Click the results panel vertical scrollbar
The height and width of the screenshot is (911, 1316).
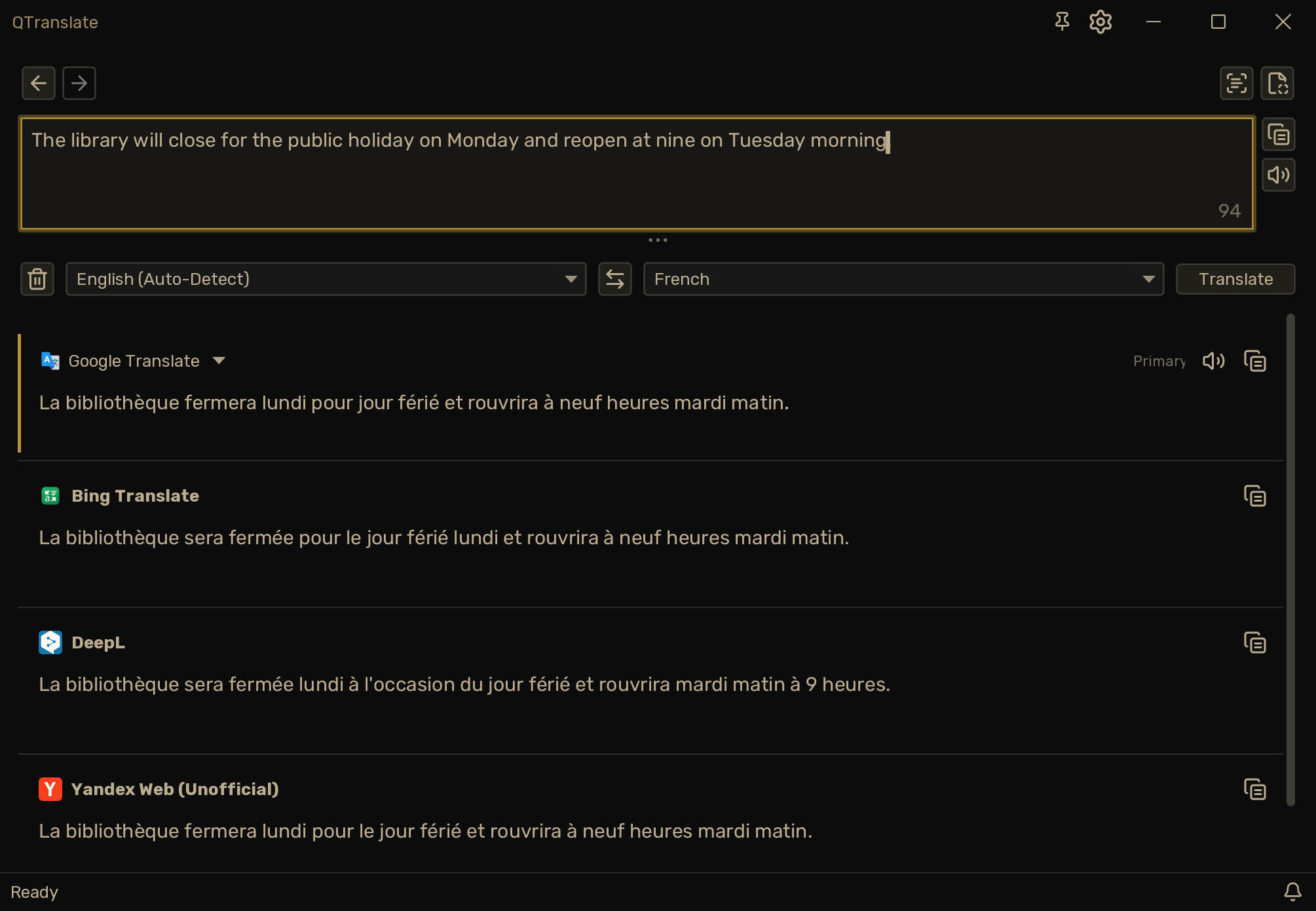1290,560
